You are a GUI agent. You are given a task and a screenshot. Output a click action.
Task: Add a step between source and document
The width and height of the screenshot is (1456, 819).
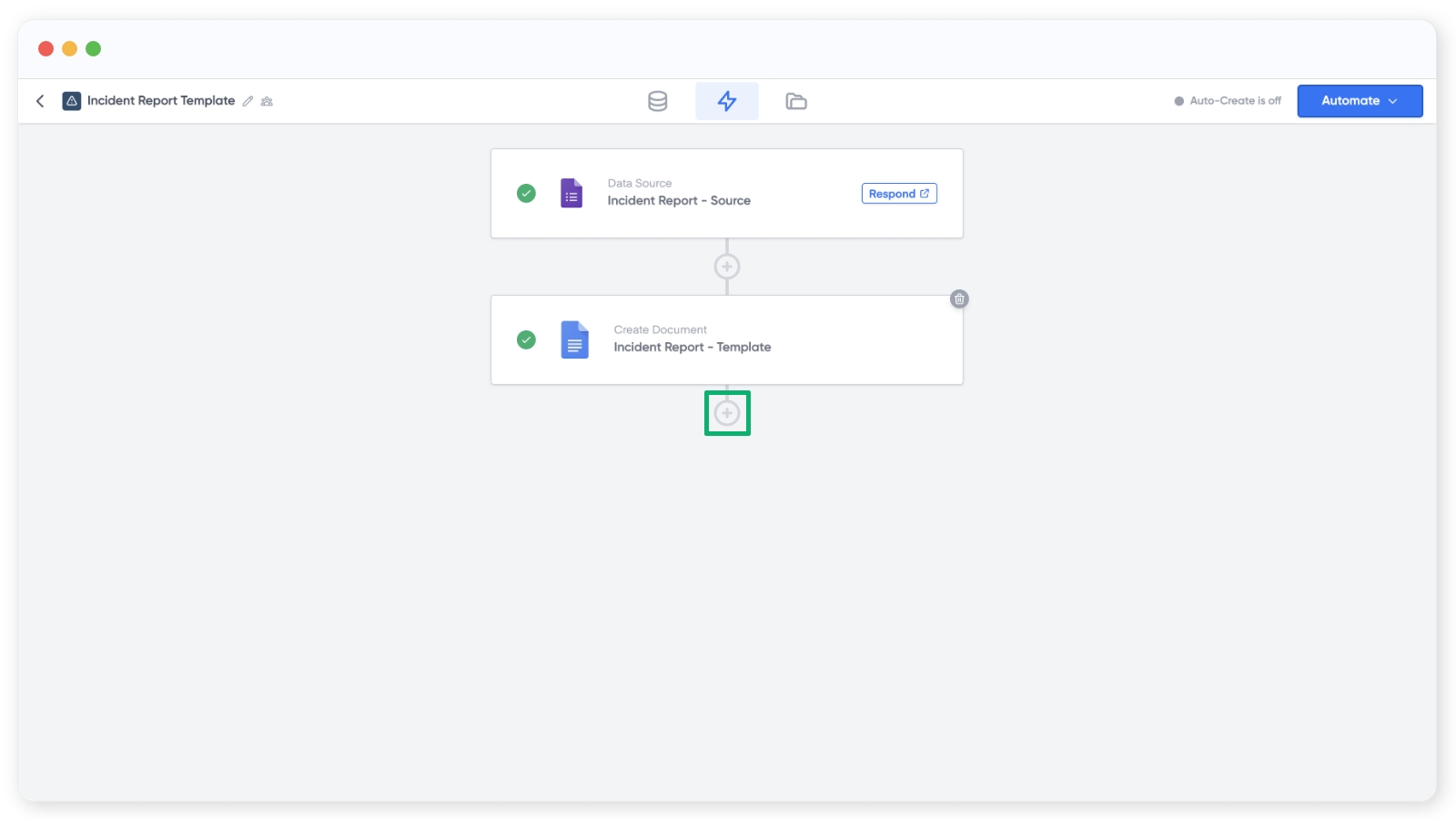tap(726, 267)
